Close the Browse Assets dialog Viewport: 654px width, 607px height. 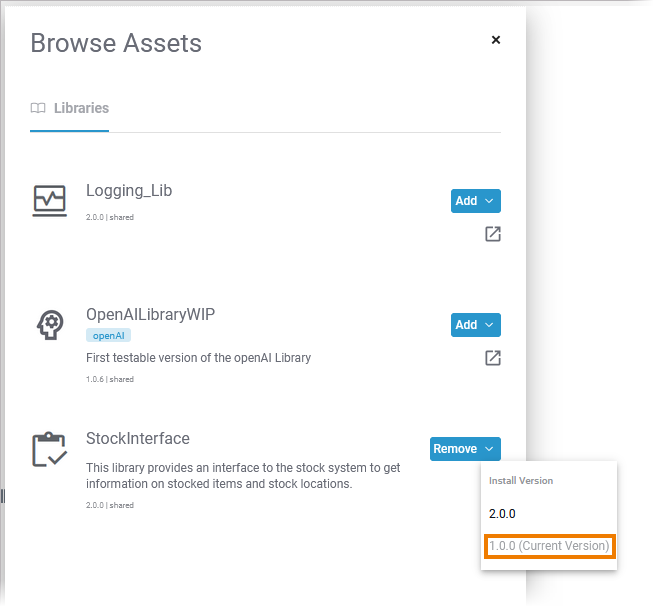click(x=496, y=40)
